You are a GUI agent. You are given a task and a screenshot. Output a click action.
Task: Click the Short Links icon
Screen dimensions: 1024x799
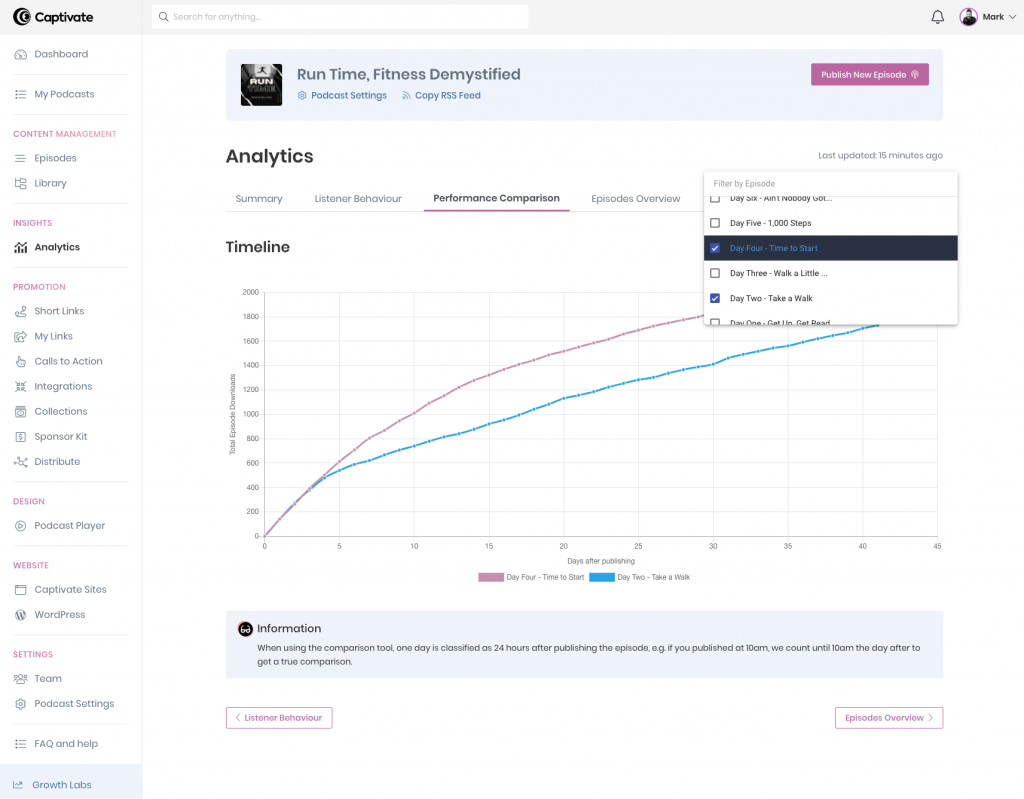coord(22,311)
